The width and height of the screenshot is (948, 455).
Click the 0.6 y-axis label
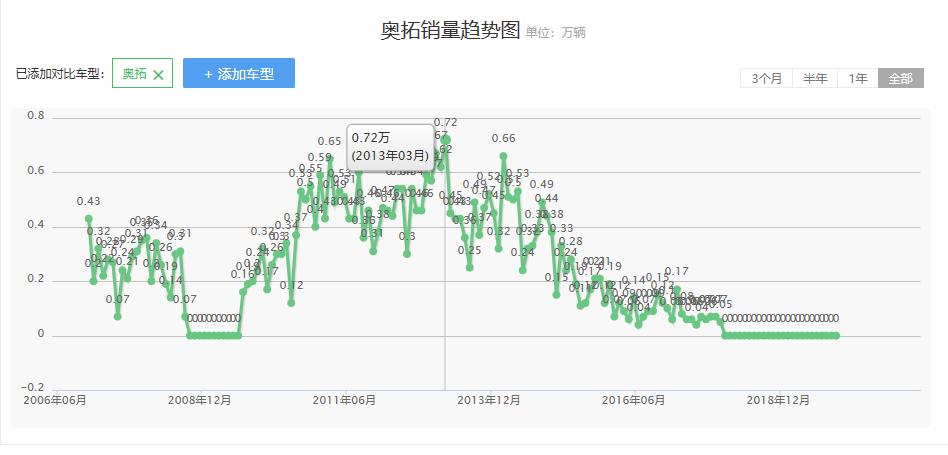(x=36, y=171)
